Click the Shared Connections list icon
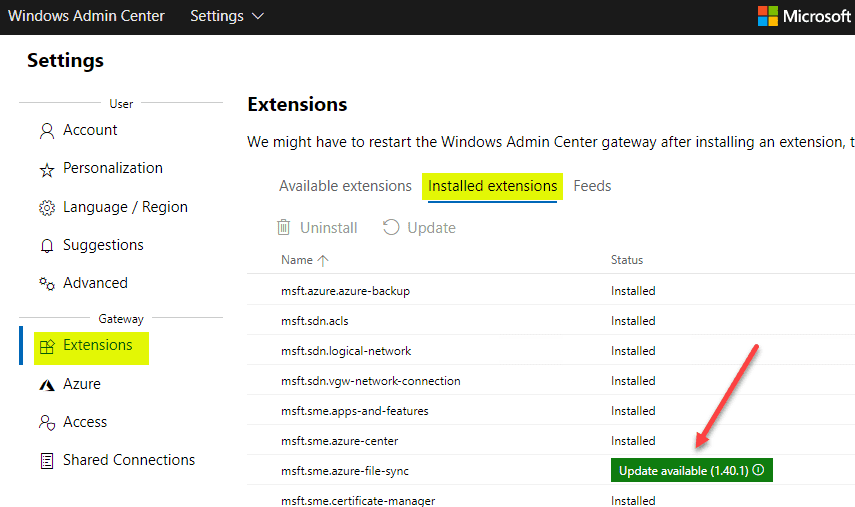The height and width of the screenshot is (507, 855). (46, 461)
